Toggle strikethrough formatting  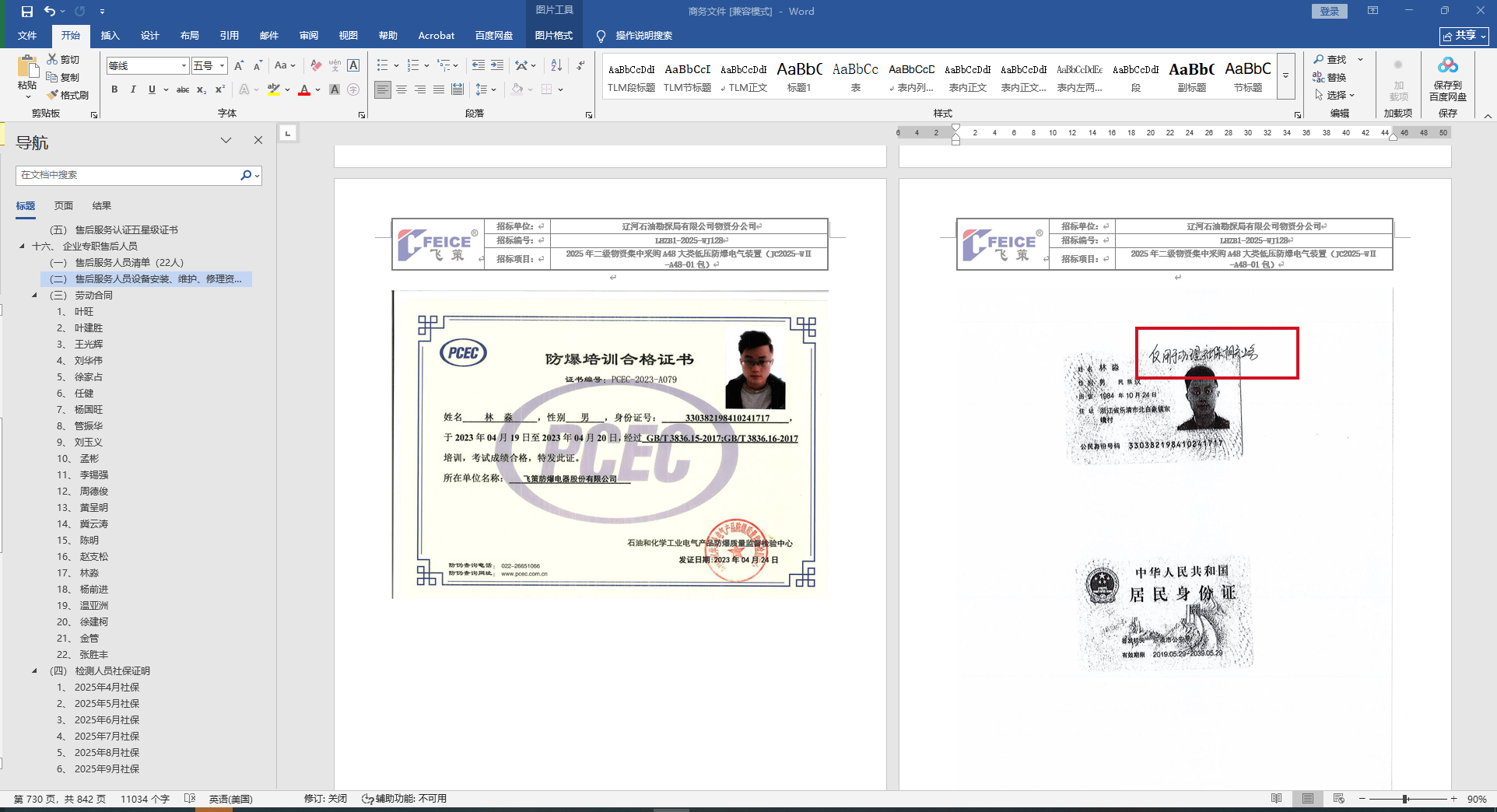click(x=183, y=89)
